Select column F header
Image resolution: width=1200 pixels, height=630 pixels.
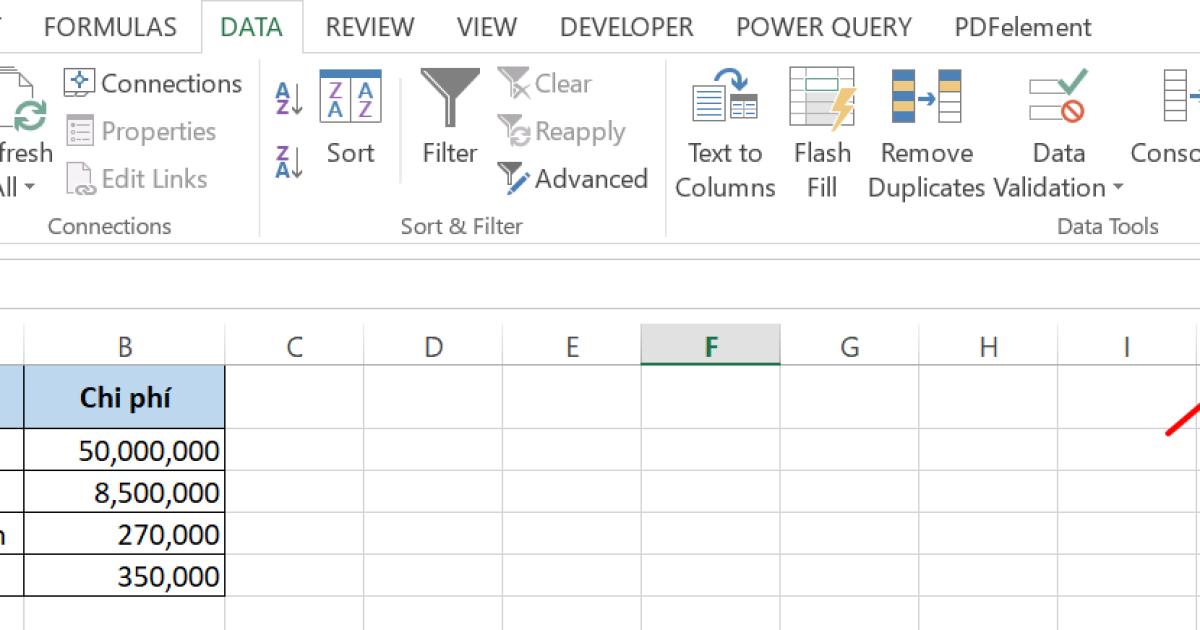coord(710,346)
